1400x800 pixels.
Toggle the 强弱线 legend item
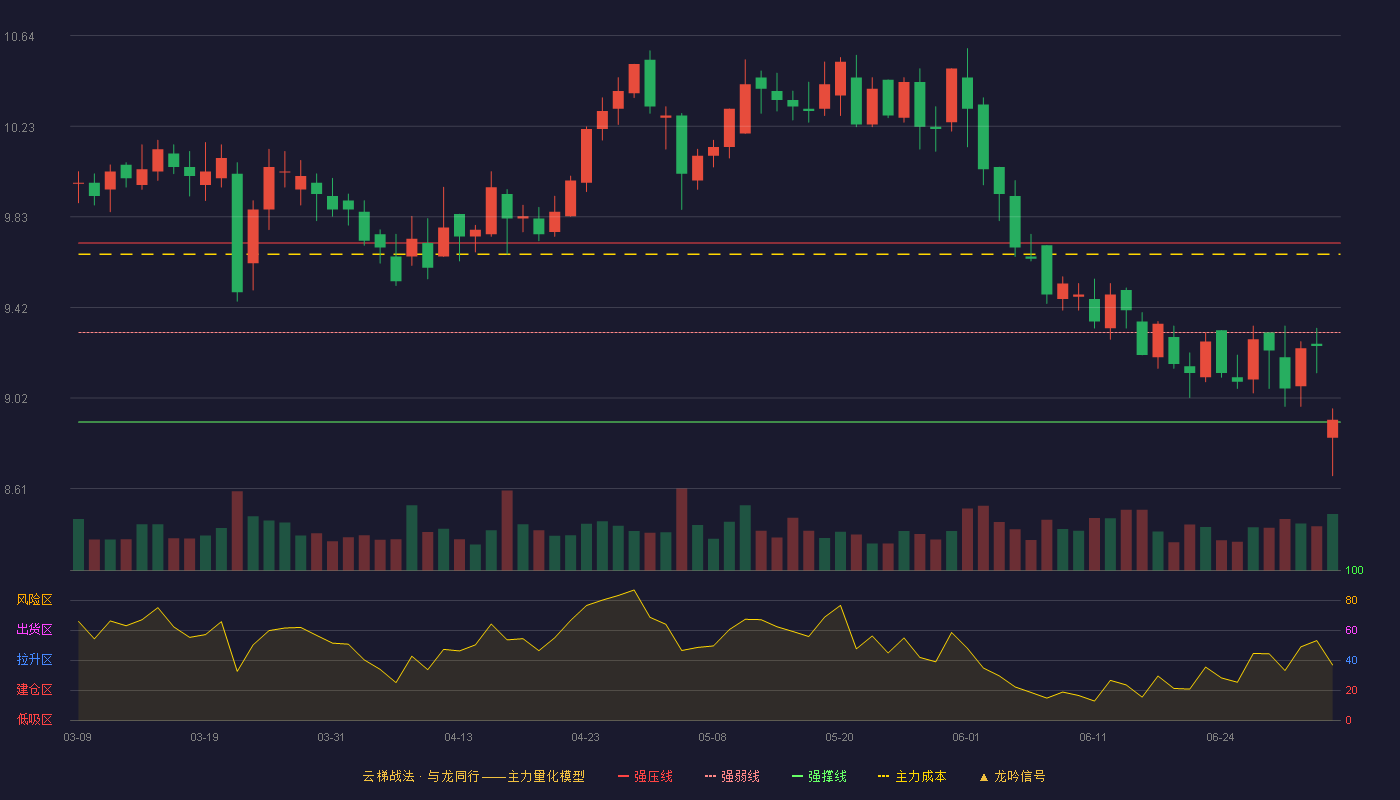point(732,776)
